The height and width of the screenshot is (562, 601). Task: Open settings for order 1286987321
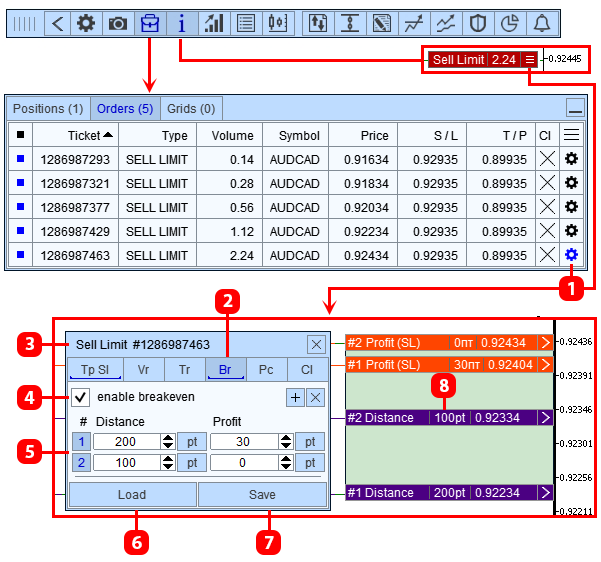click(x=571, y=183)
